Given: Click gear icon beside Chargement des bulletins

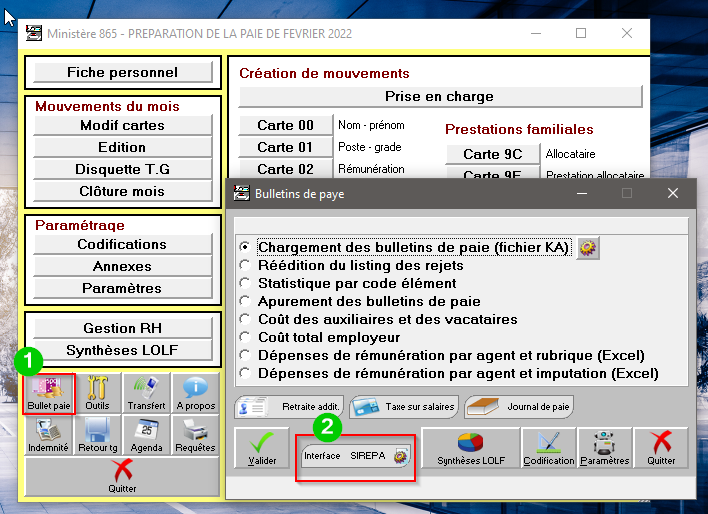Looking at the screenshot, I should click(588, 247).
